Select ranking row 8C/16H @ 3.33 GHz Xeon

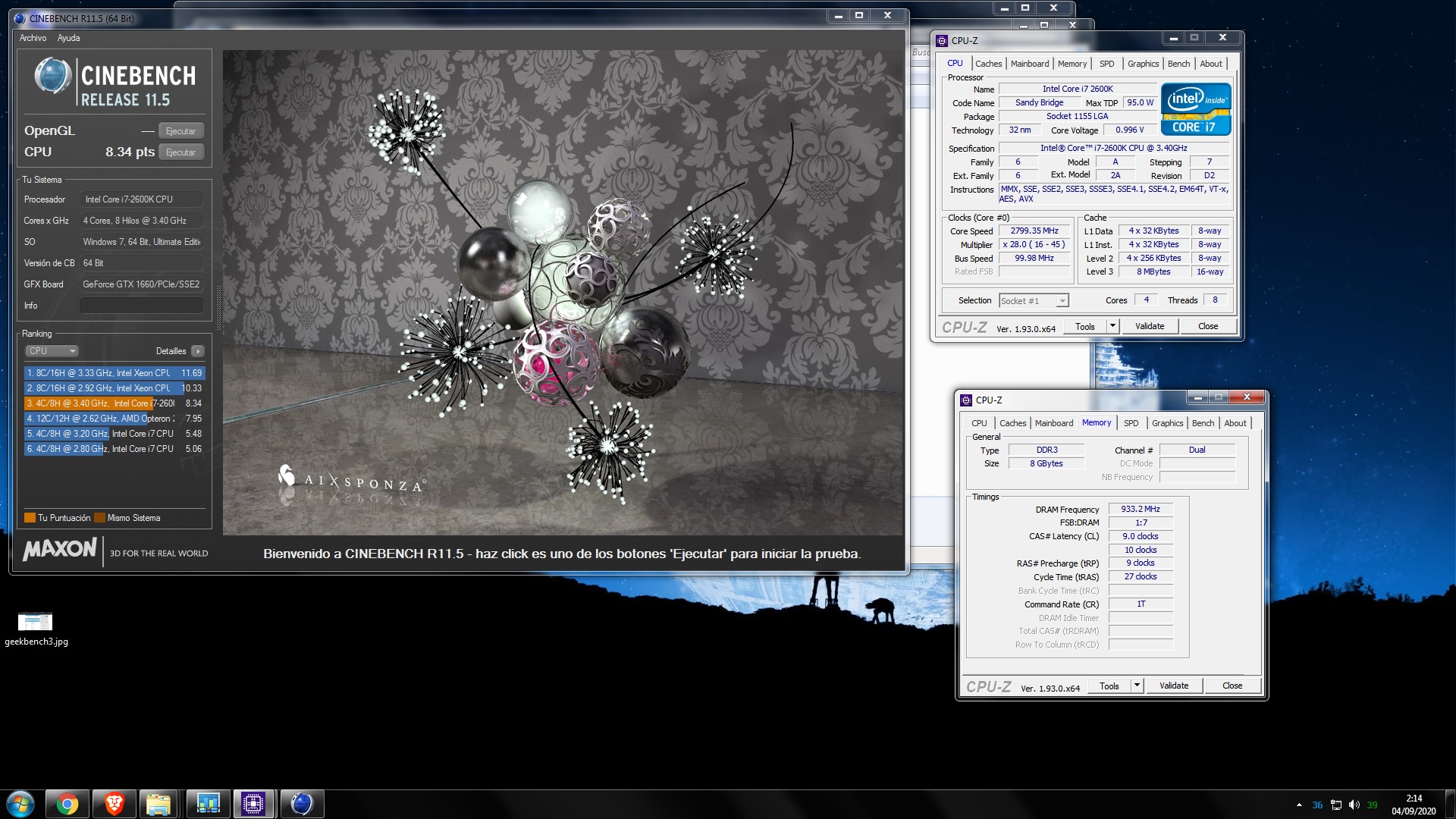tap(115, 373)
